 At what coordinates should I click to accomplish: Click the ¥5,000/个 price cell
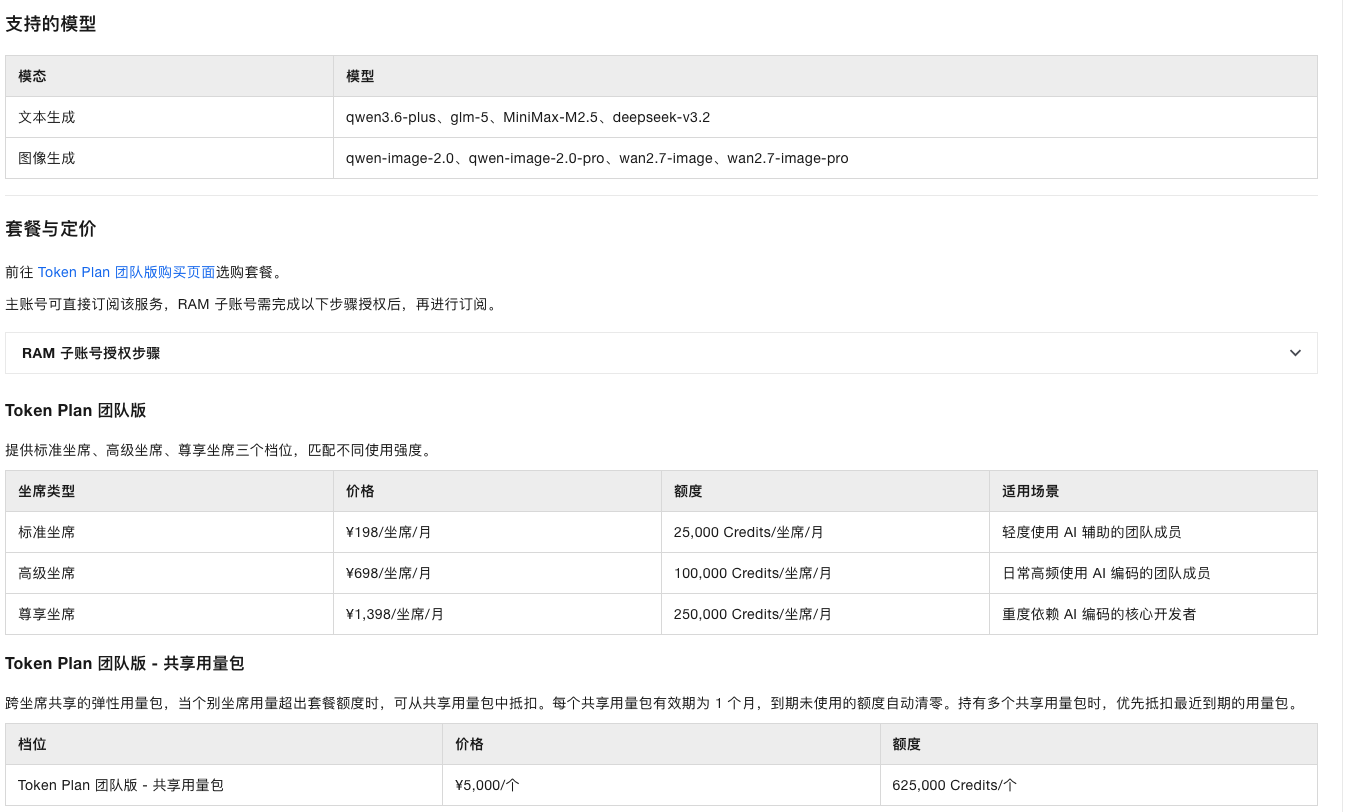[661, 785]
